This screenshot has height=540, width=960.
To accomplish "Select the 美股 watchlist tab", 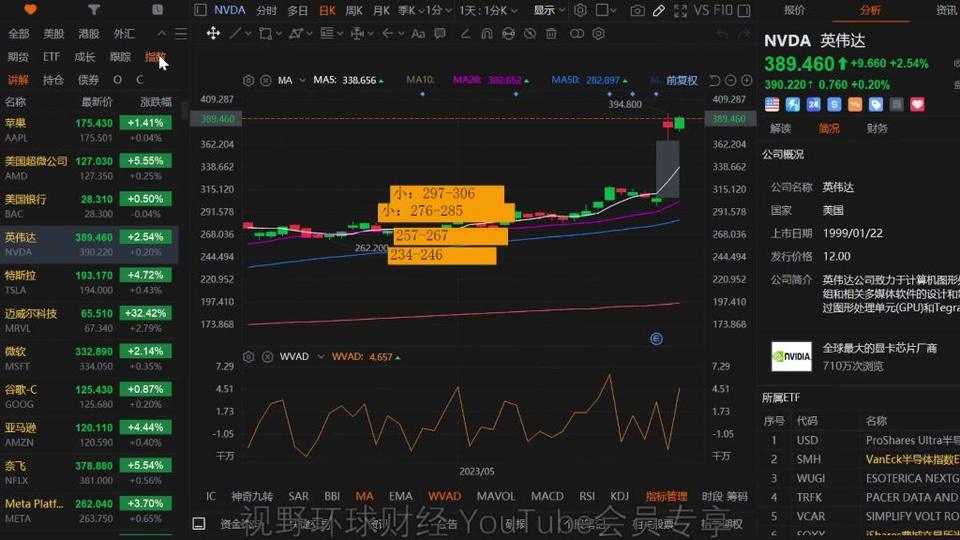I will click(54, 34).
